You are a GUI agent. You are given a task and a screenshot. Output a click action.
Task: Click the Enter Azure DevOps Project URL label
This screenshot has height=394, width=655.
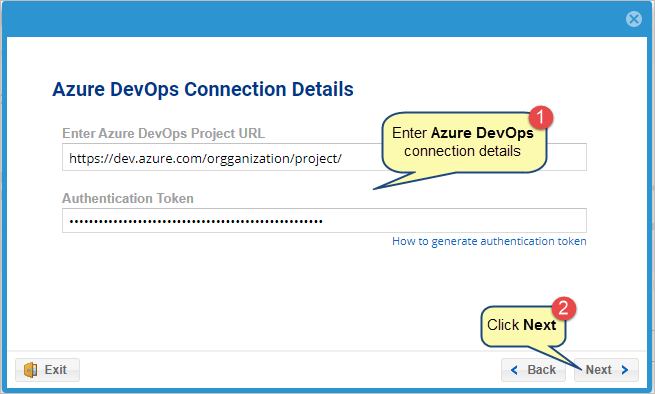point(163,133)
